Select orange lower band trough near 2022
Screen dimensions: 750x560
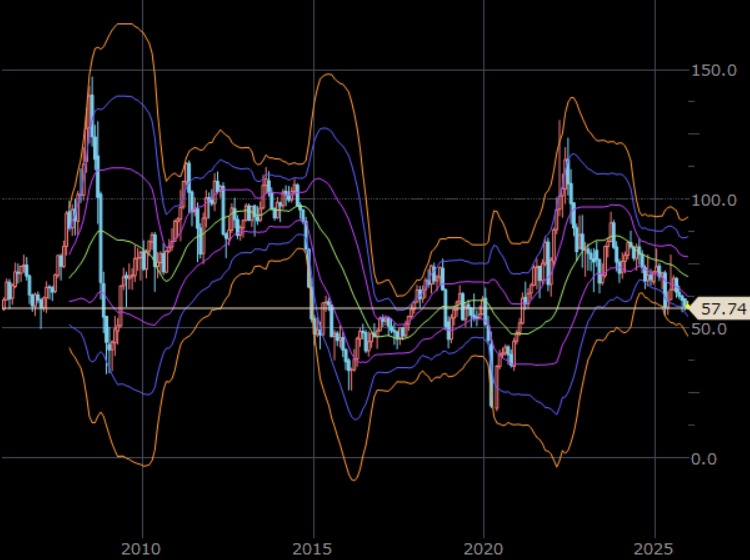tap(557, 465)
